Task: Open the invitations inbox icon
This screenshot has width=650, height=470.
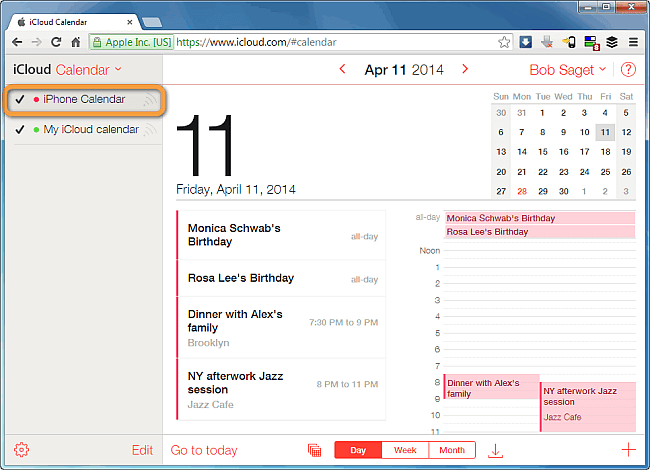Action: (314, 450)
